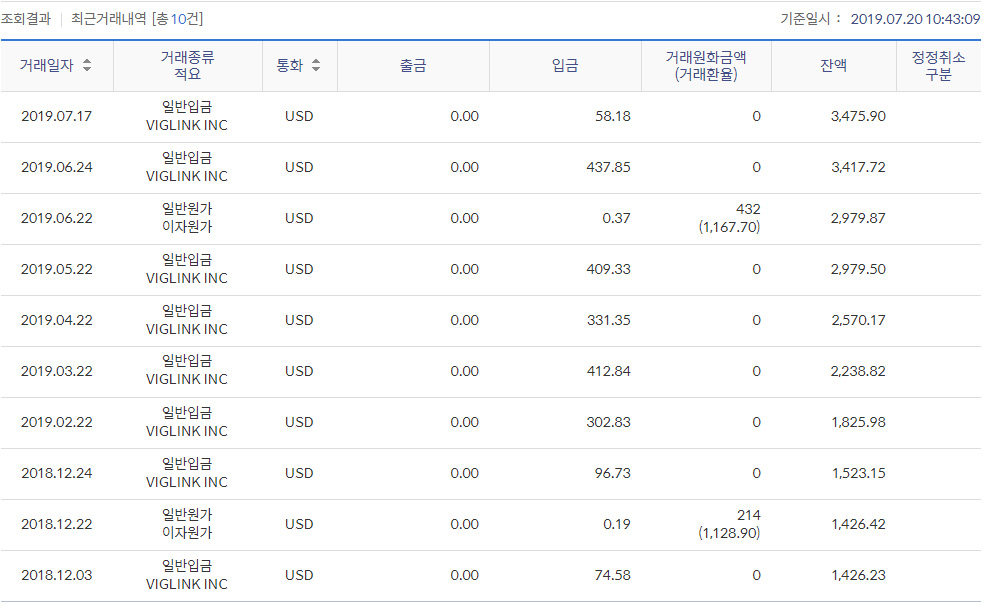The height and width of the screenshot is (605, 988).
Task: Click balance 2,570.17
Action: [858, 320]
